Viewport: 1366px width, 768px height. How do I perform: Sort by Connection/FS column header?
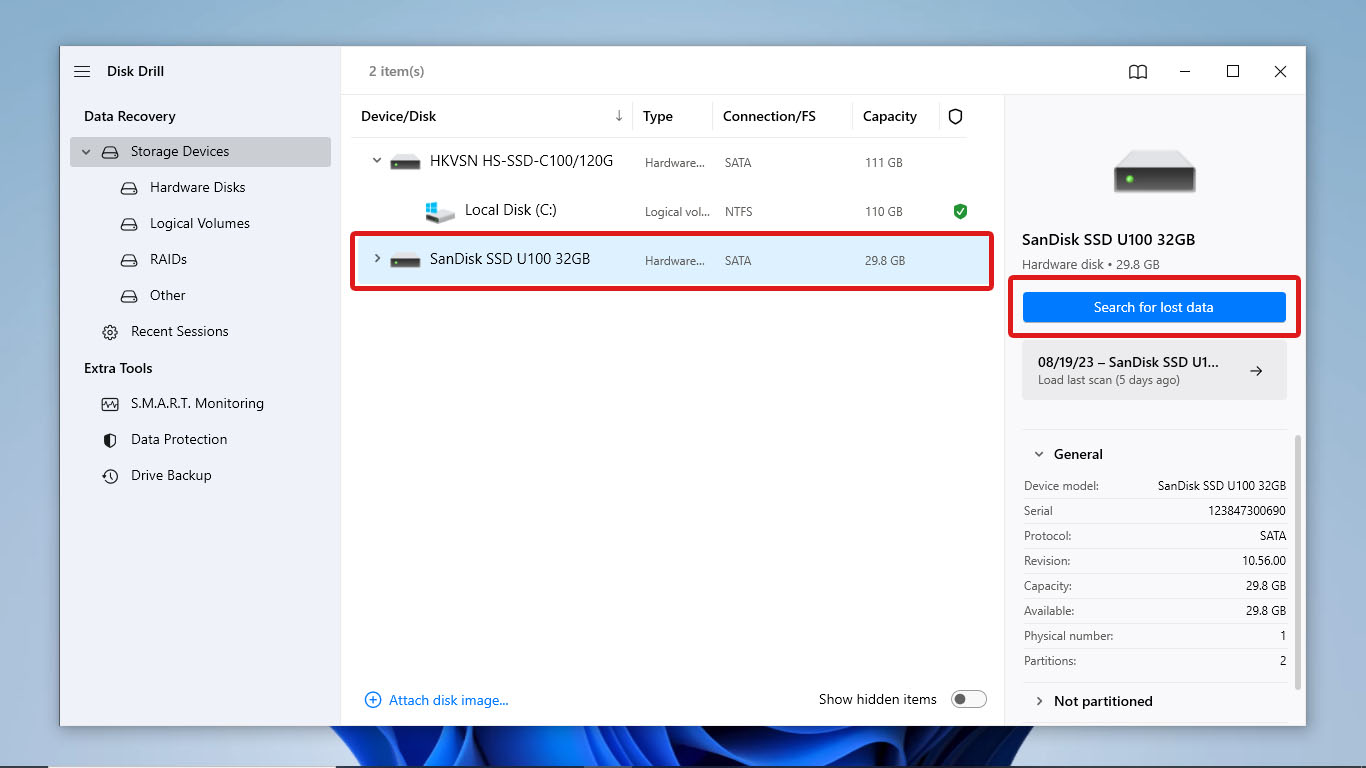[769, 117]
